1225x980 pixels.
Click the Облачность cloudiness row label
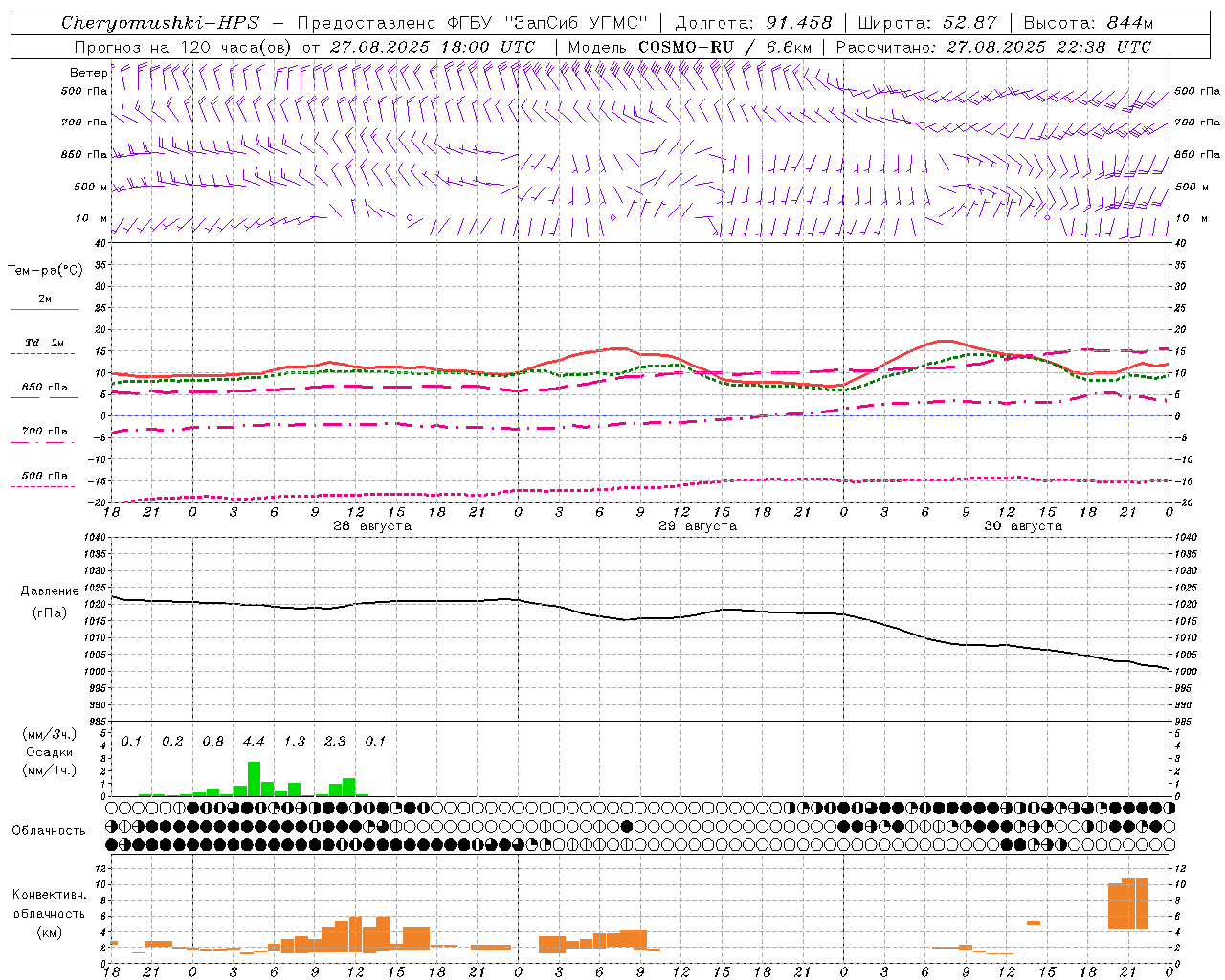point(49,831)
